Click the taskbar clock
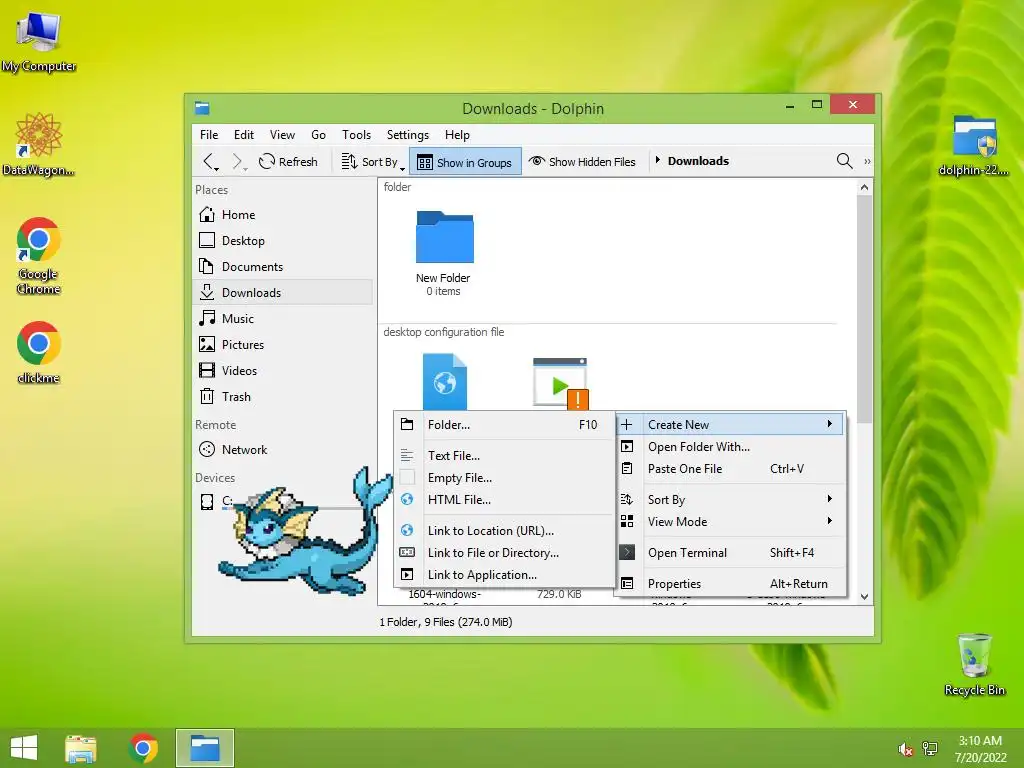The height and width of the screenshot is (768, 1024). click(x=980, y=749)
